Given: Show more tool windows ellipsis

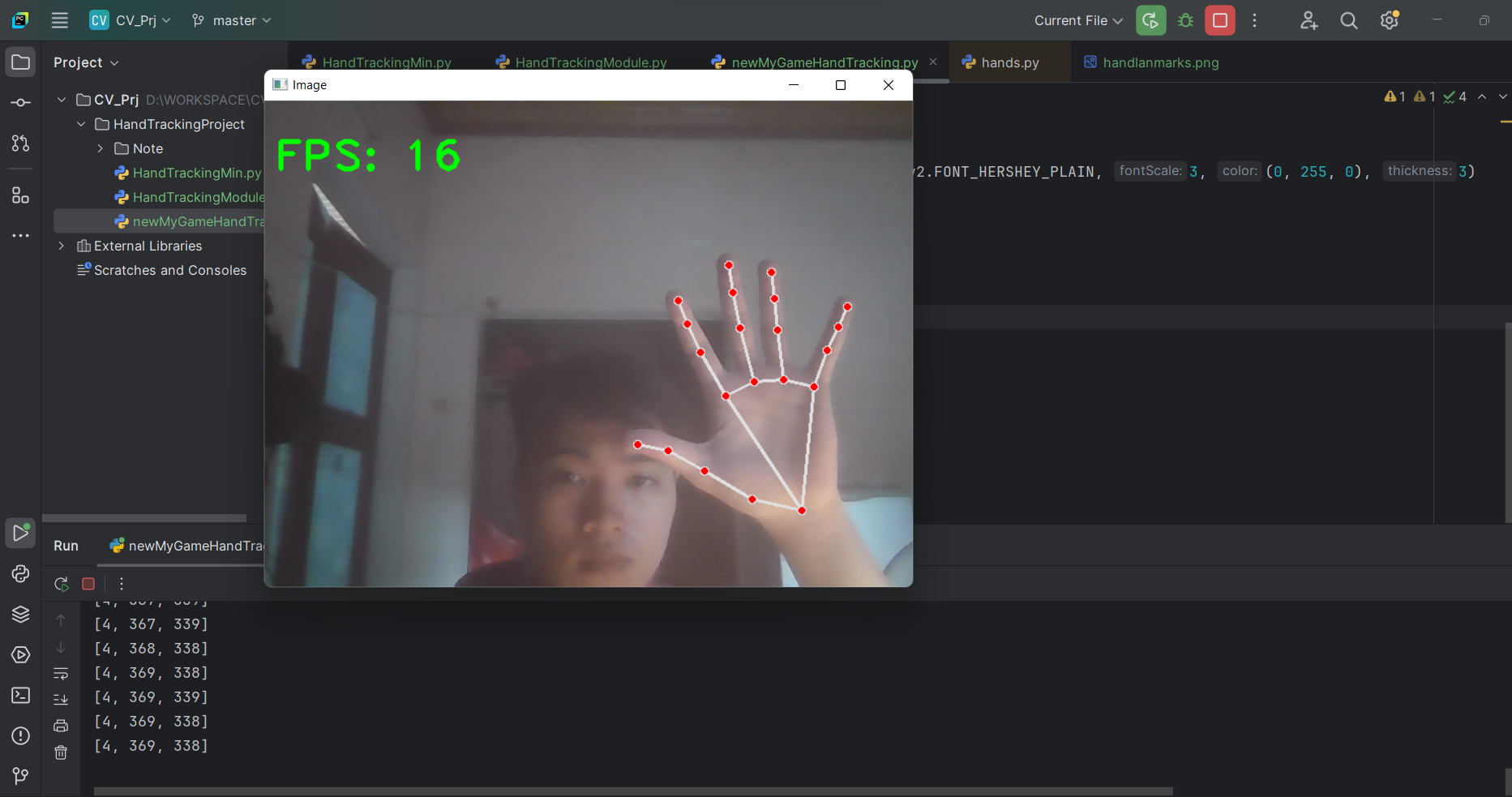Looking at the screenshot, I should pyautogui.click(x=21, y=236).
